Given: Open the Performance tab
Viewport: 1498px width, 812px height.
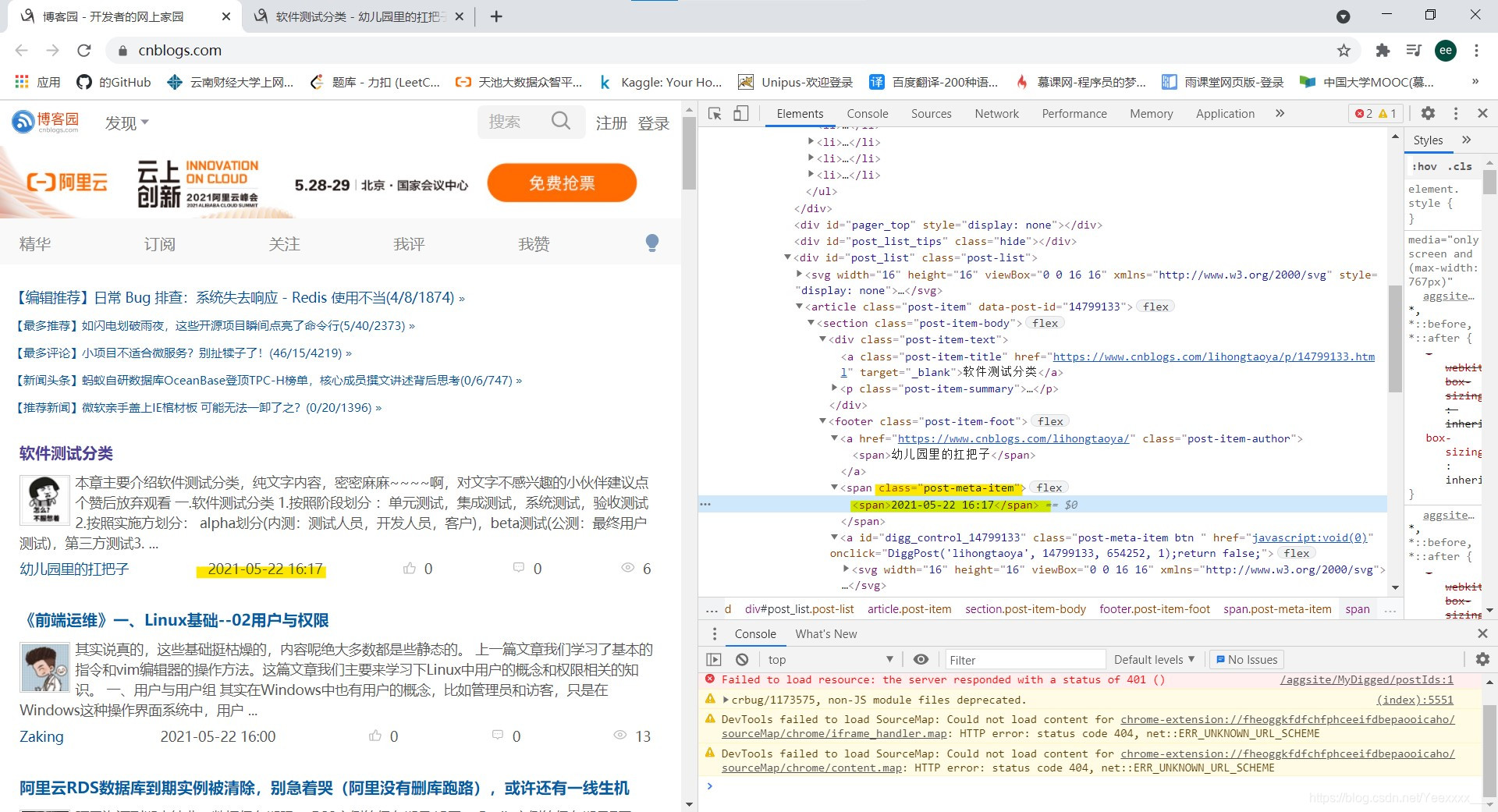Looking at the screenshot, I should (x=1074, y=114).
